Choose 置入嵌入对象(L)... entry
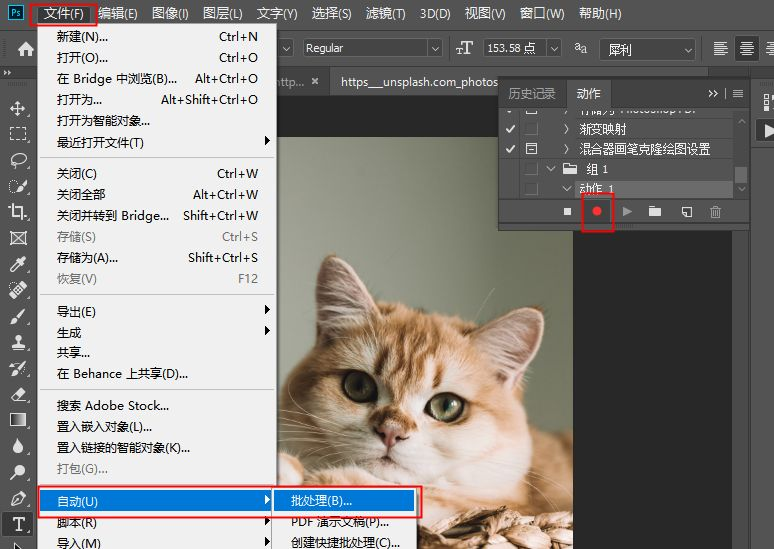774x549 pixels. (x=157, y=427)
